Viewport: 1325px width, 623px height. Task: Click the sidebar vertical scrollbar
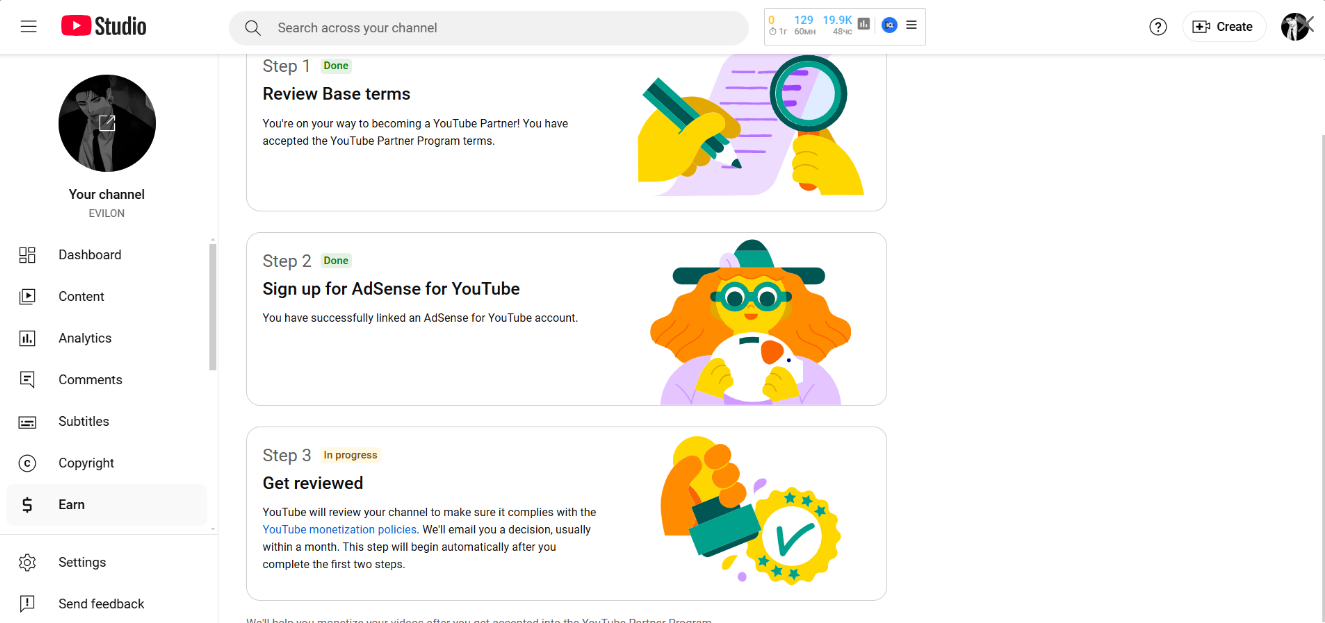click(x=212, y=308)
